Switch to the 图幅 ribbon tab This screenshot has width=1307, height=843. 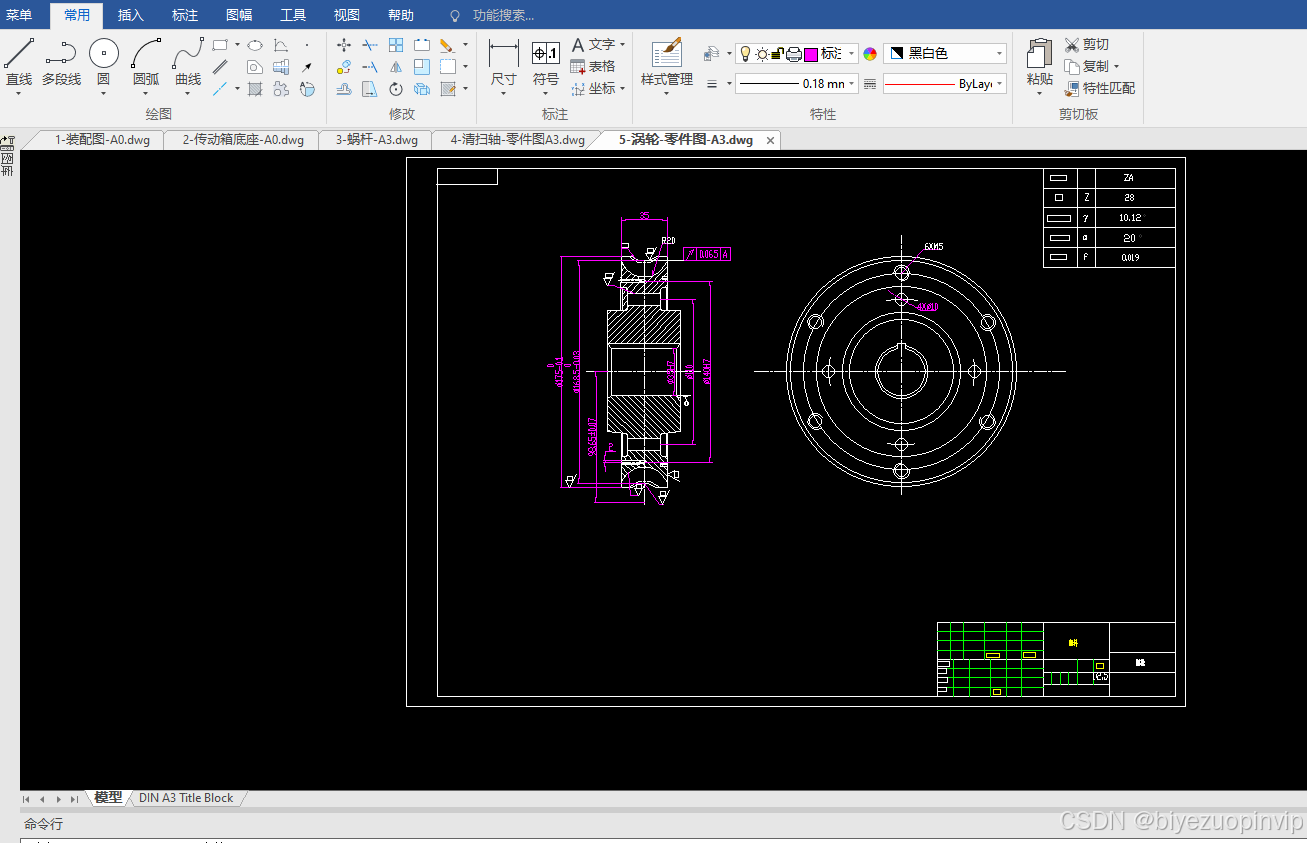point(239,15)
